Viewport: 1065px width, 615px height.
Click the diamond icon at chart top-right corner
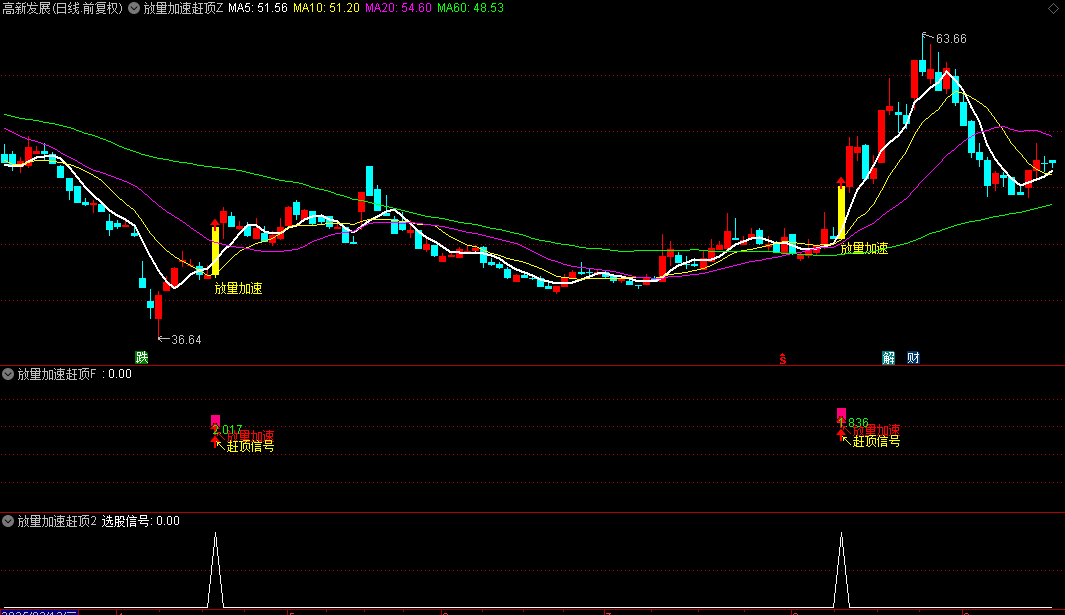coord(1053,8)
